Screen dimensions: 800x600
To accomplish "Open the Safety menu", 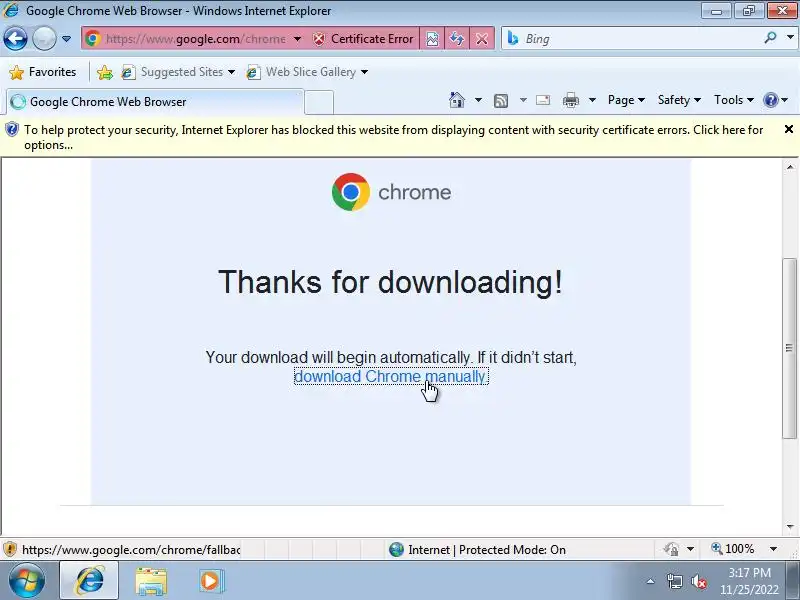I will (x=679, y=100).
